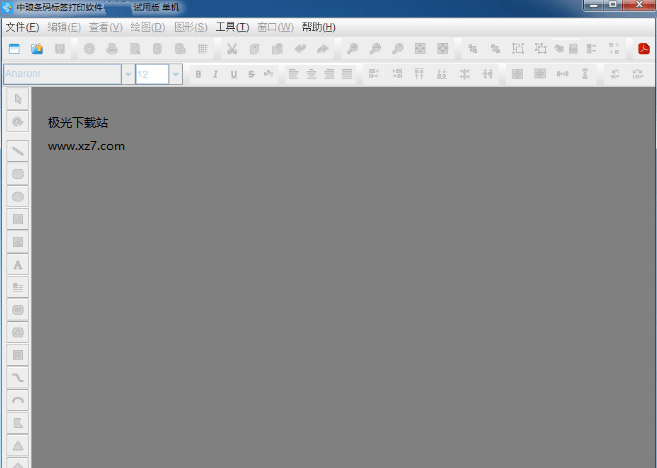This screenshot has height=468, width=657.
Task: Select the arc drawing tool
Action: tap(18, 400)
